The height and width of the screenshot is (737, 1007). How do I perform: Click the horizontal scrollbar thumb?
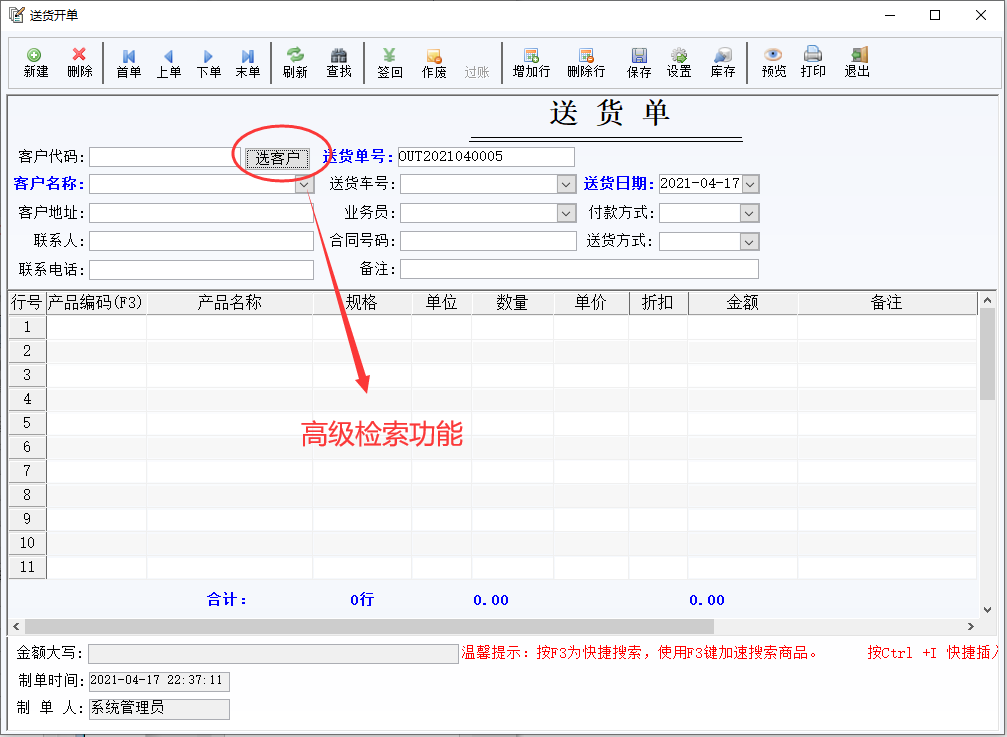[369, 626]
